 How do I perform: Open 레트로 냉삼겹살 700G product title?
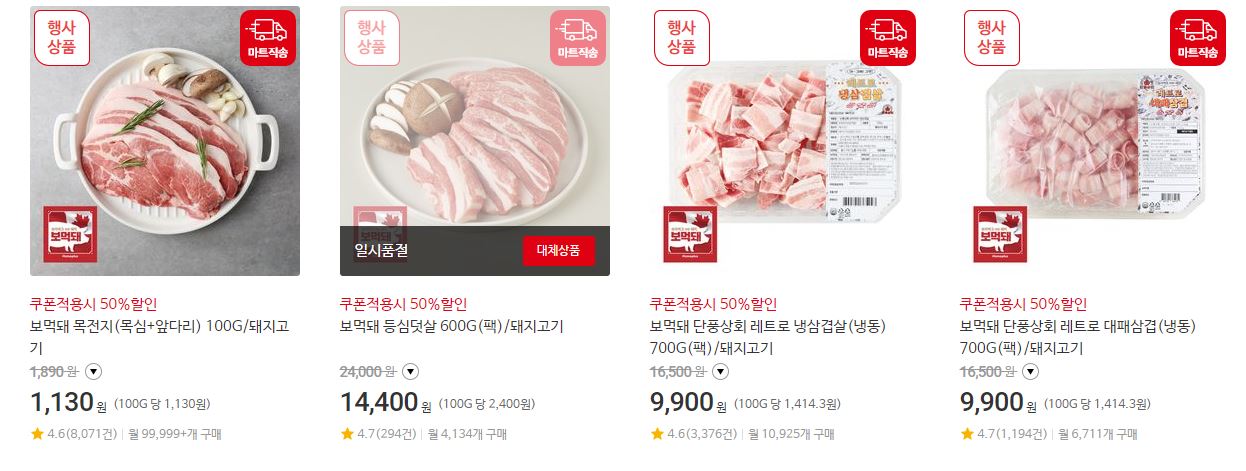click(768, 337)
